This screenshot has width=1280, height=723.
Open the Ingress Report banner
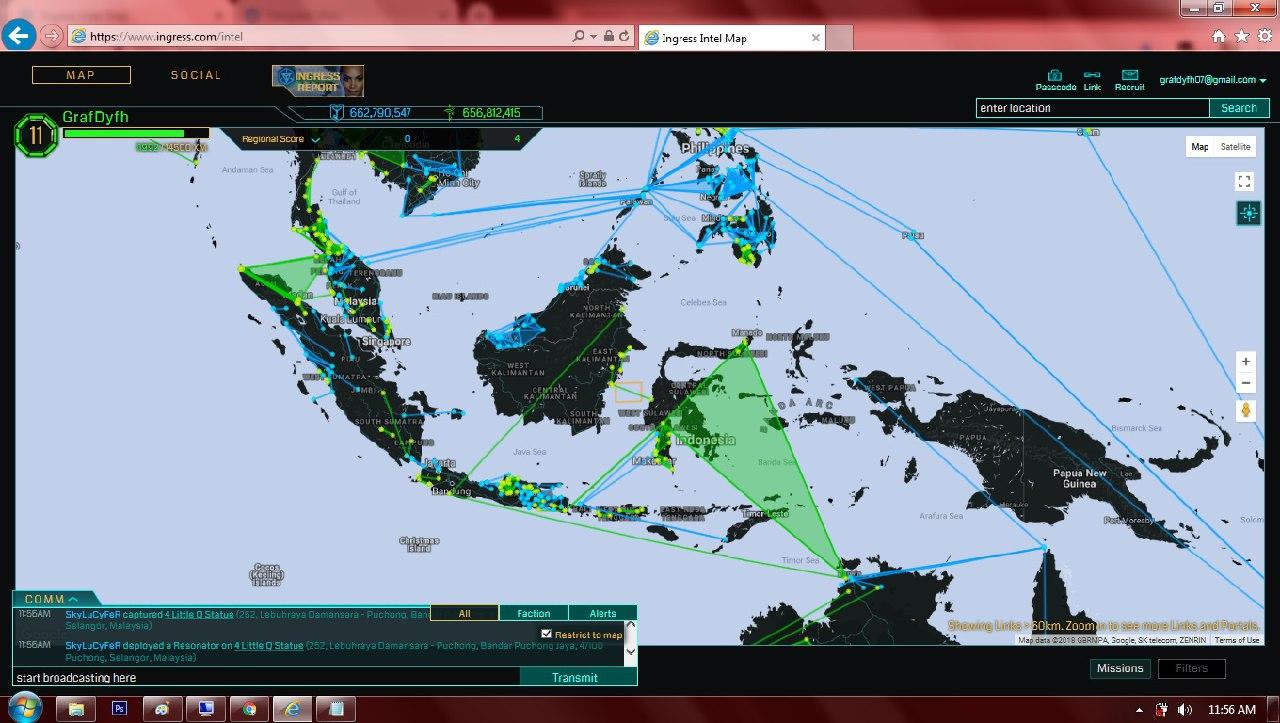318,80
